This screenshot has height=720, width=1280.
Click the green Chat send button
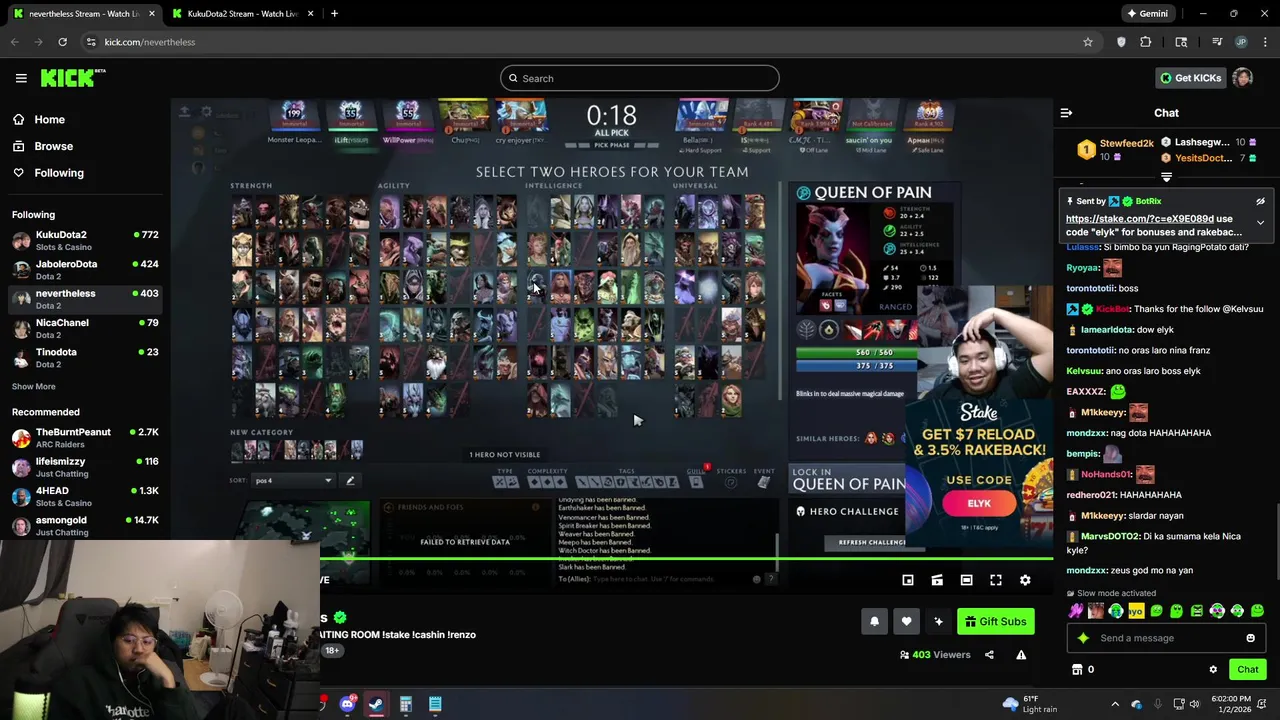1248,670
